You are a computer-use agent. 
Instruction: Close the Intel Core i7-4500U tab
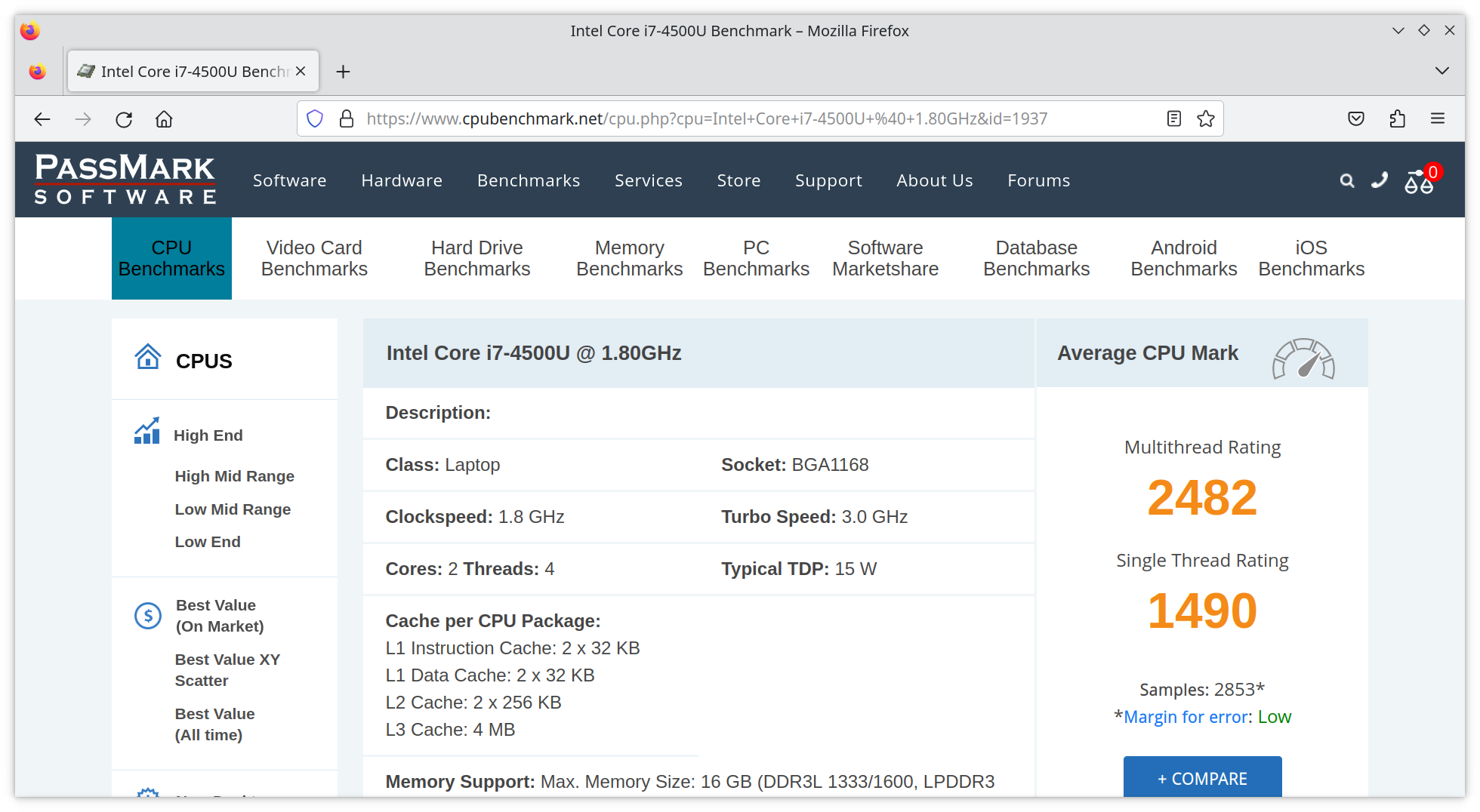click(x=301, y=71)
